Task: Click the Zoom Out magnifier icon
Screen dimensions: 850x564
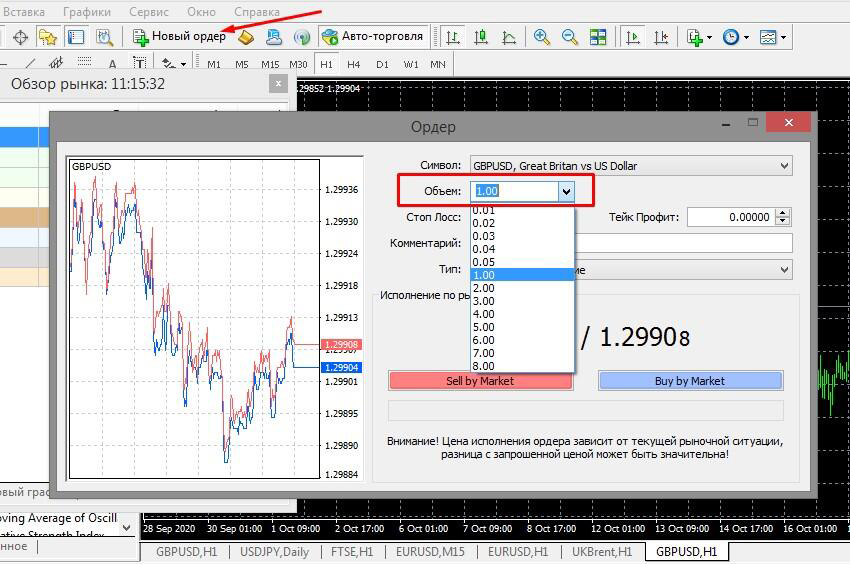Action: point(569,37)
